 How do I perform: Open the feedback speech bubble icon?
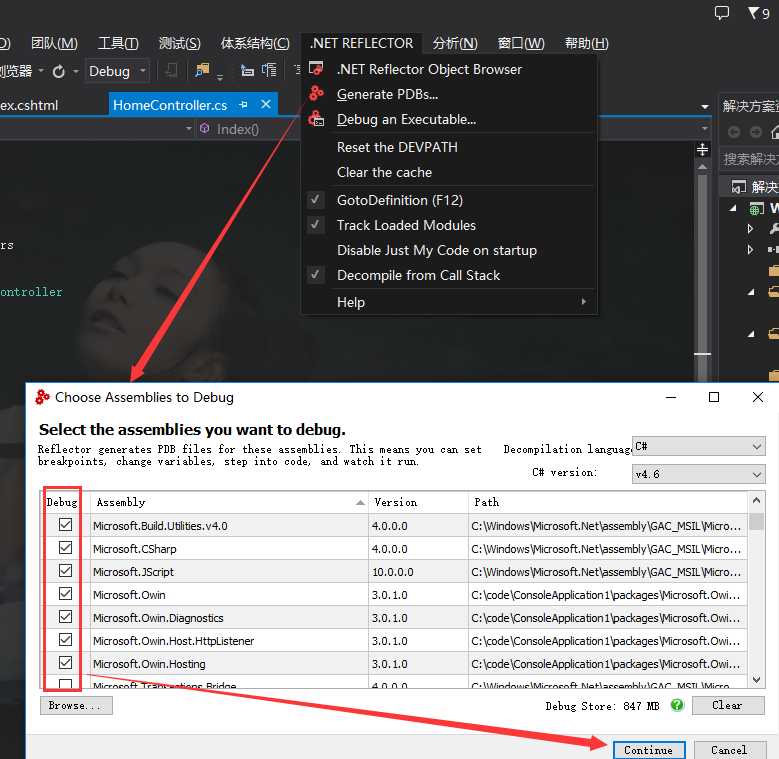click(x=721, y=12)
